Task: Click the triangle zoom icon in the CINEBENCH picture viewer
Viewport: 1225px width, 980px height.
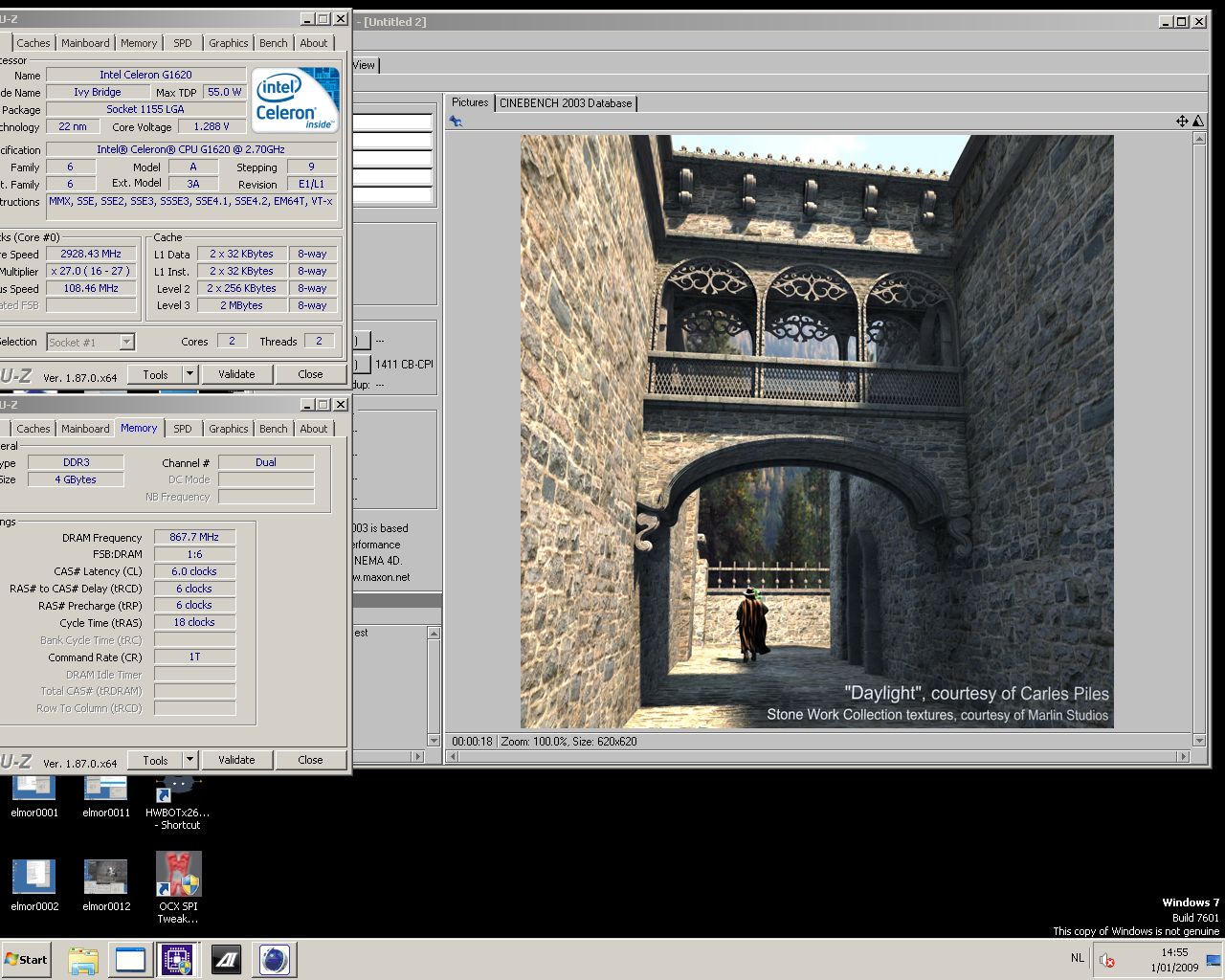Action: pyautogui.click(x=1198, y=121)
